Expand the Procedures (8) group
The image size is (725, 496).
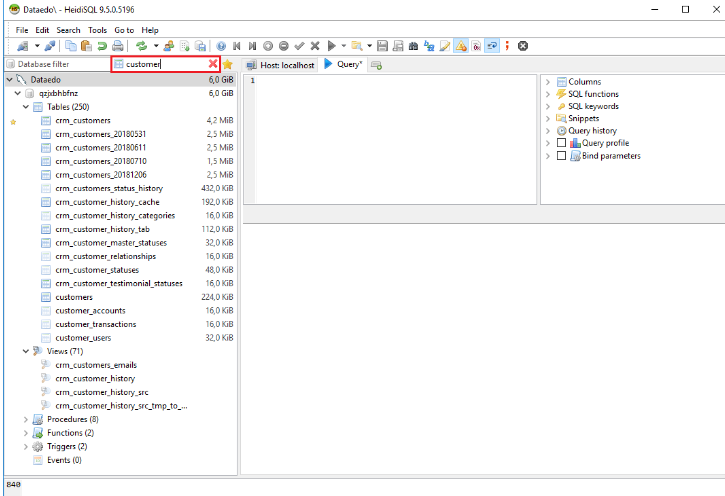pos(26,419)
